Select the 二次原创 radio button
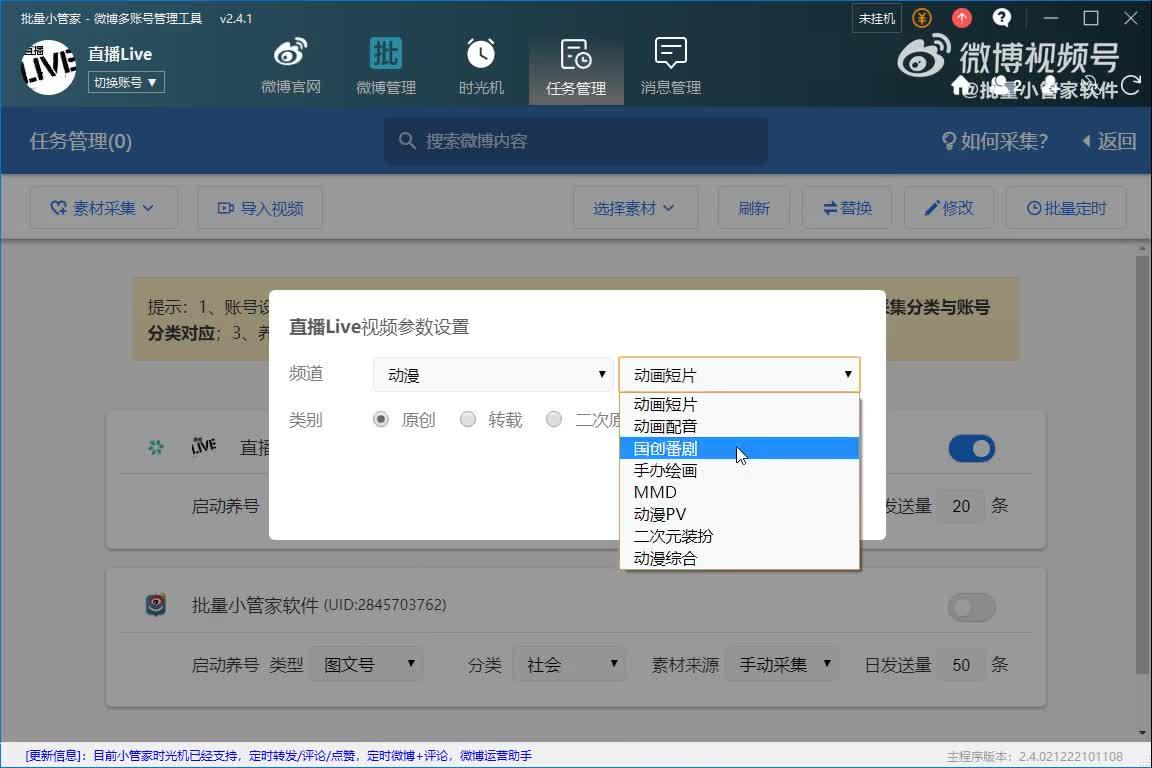The width and height of the screenshot is (1152, 768). point(554,420)
